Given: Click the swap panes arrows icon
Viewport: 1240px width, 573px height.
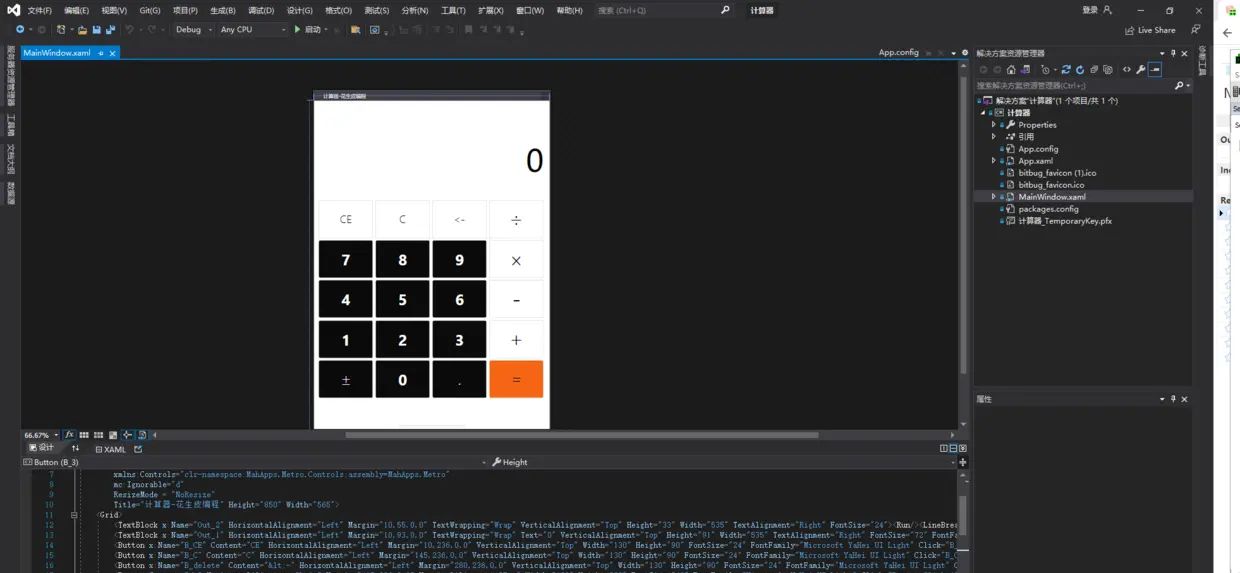Looking at the screenshot, I should click(75, 449).
